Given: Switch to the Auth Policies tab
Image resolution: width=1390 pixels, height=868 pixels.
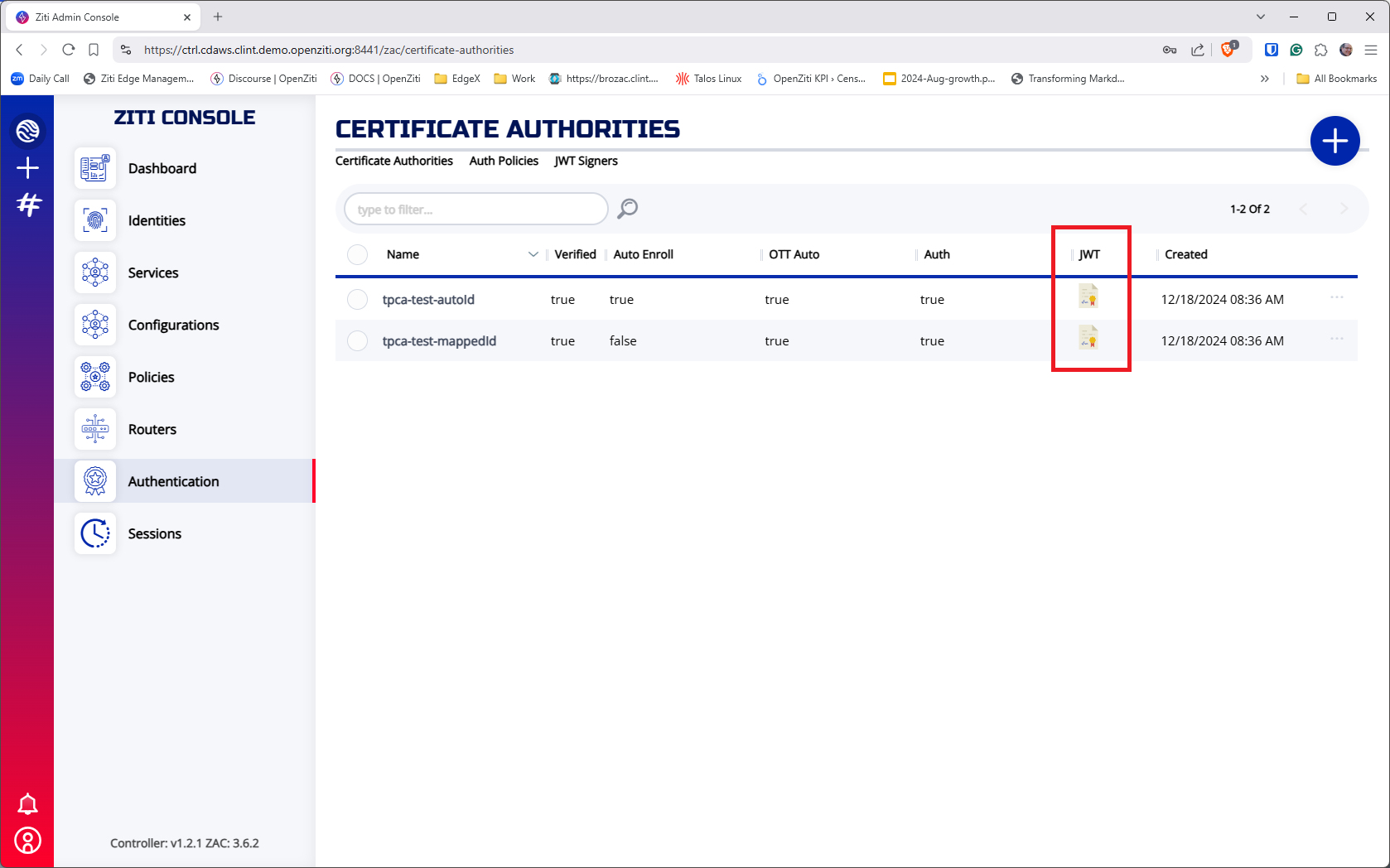Looking at the screenshot, I should tap(504, 161).
